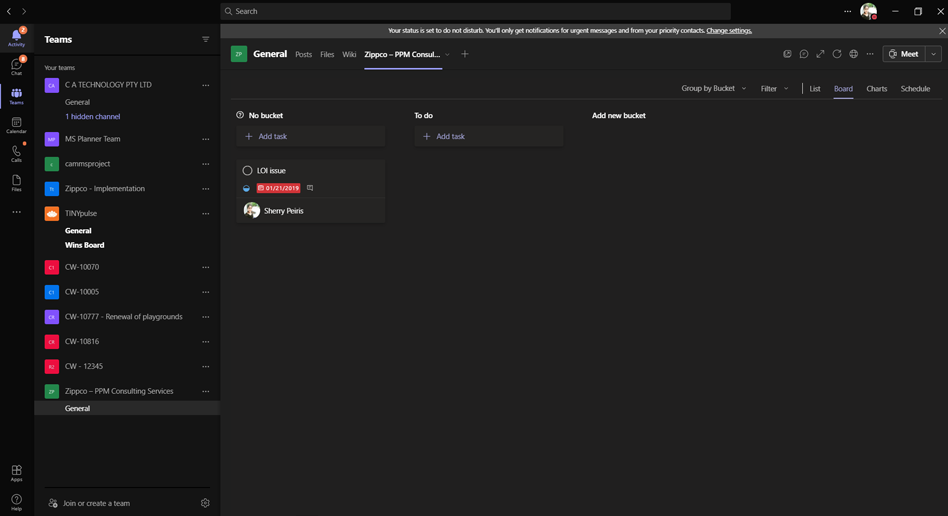Open the Filter dropdown
The image size is (948, 516).
774,88
